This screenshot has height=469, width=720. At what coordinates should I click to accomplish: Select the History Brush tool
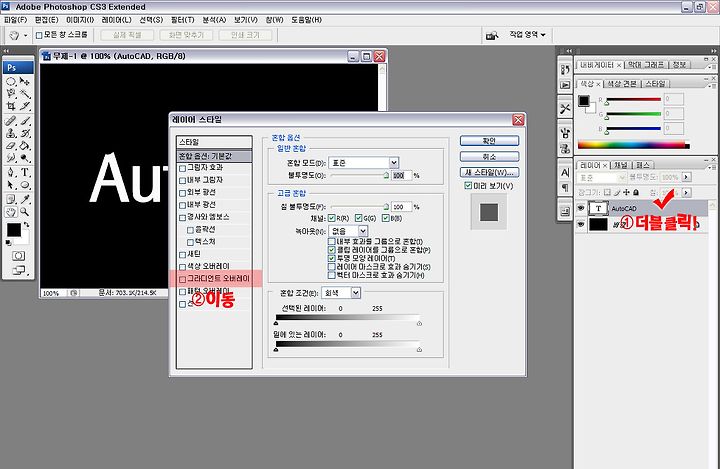(25, 134)
